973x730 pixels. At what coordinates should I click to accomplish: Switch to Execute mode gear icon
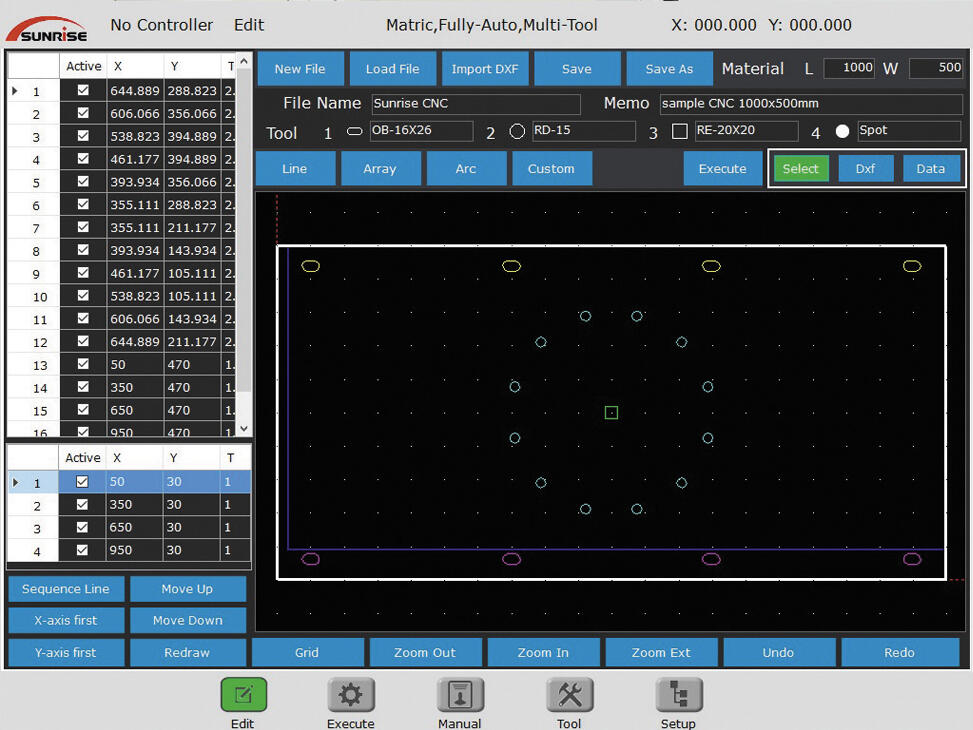(x=351, y=695)
